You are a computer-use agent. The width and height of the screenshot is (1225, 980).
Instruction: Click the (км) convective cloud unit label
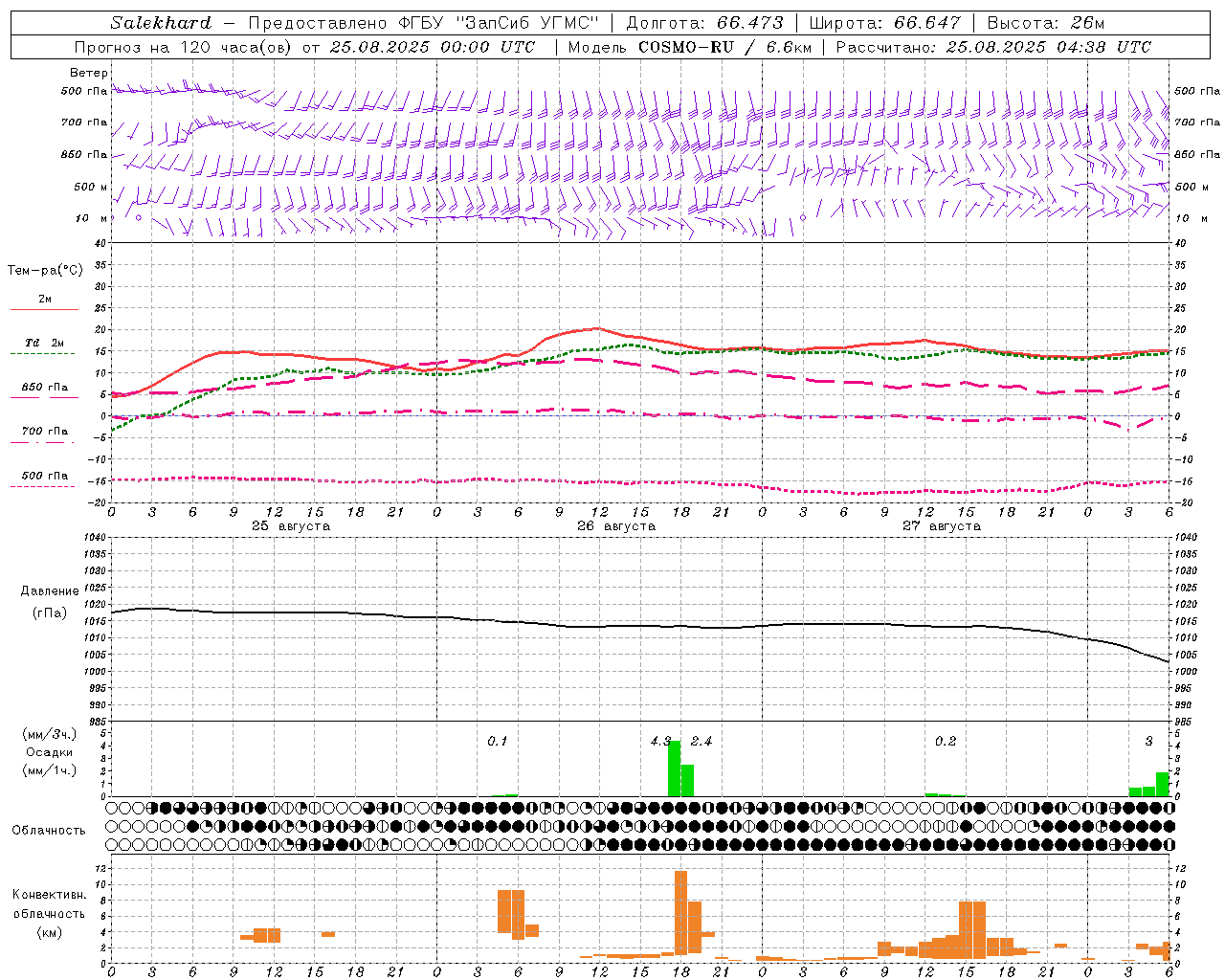(x=49, y=931)
